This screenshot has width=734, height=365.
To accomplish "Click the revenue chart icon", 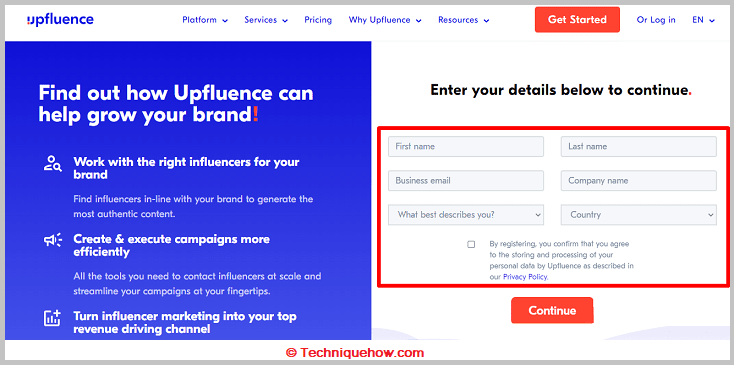I will pyautogui.click(x=52, y=318).
